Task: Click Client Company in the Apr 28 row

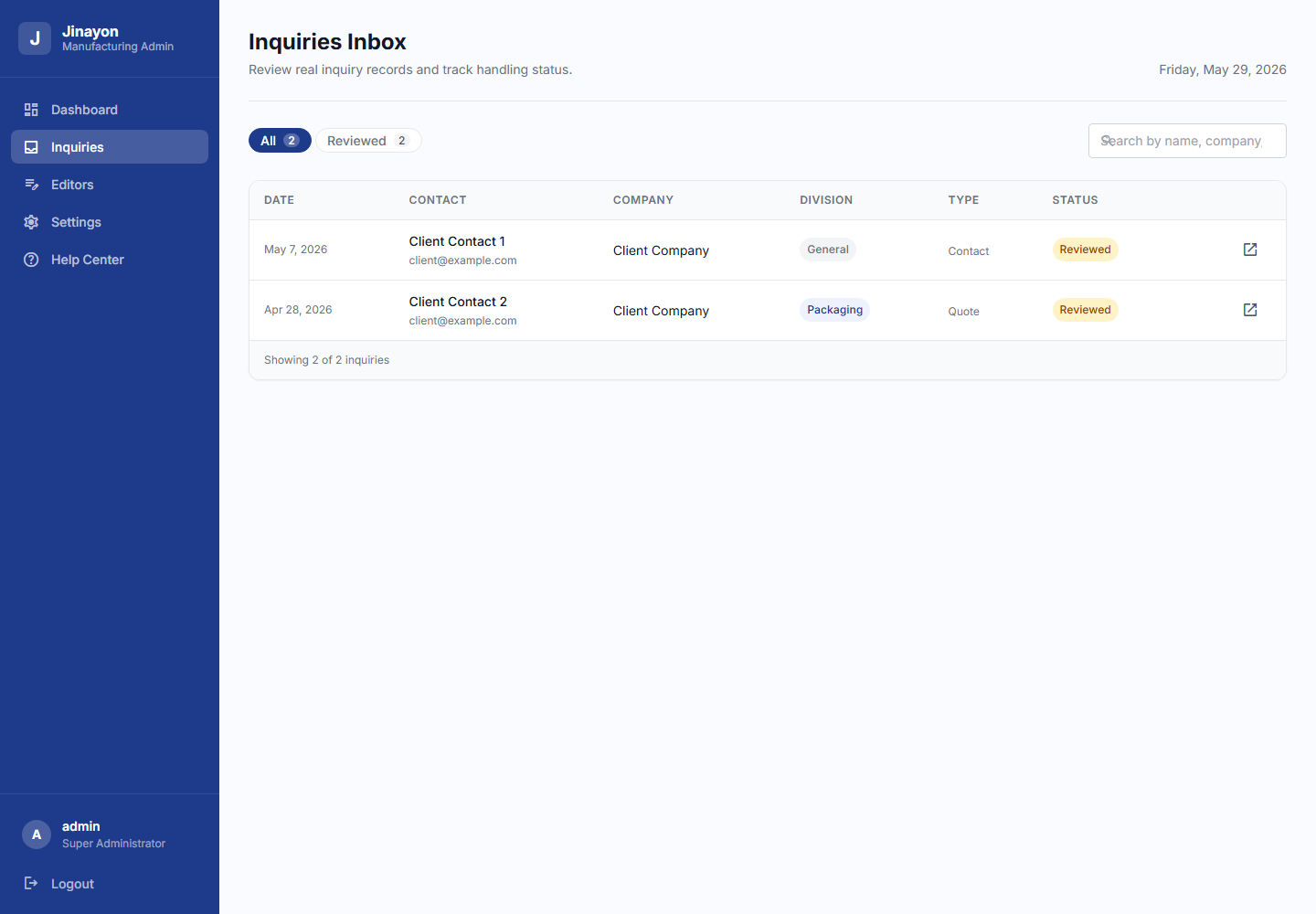Action: click(x=661, y=311)
